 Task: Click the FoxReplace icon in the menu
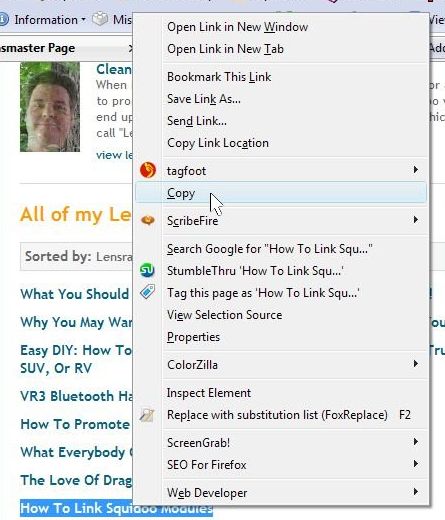[x=147, y=415]
